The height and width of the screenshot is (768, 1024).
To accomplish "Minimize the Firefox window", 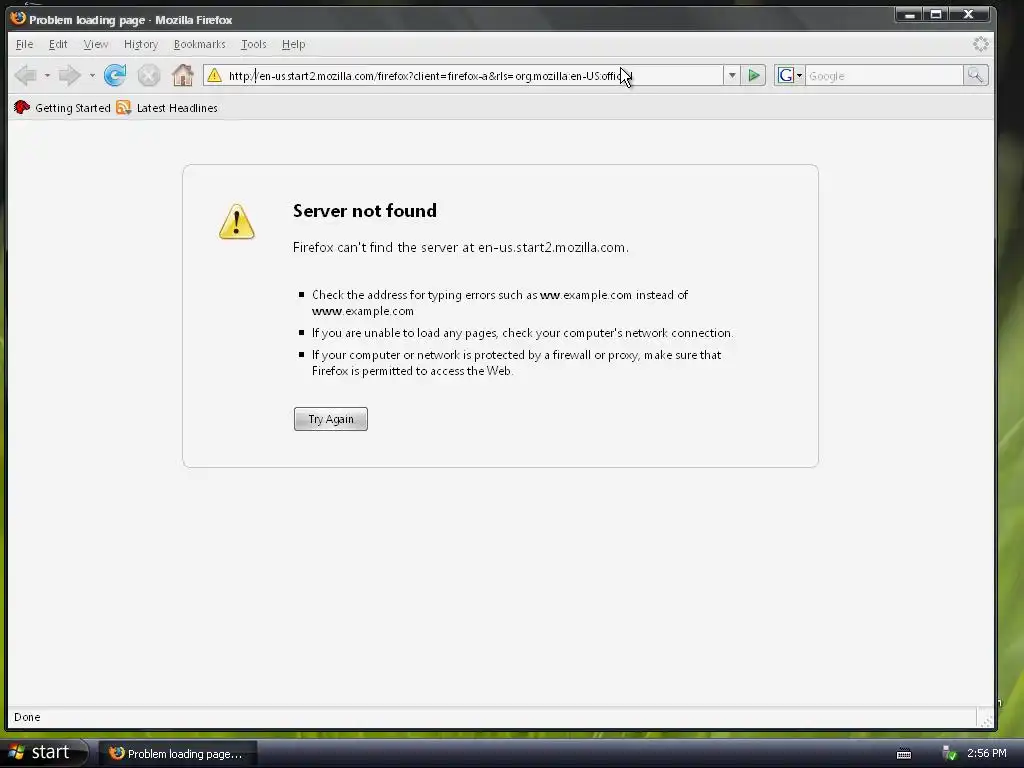I will pyautogui.click(x=909, y=14).
